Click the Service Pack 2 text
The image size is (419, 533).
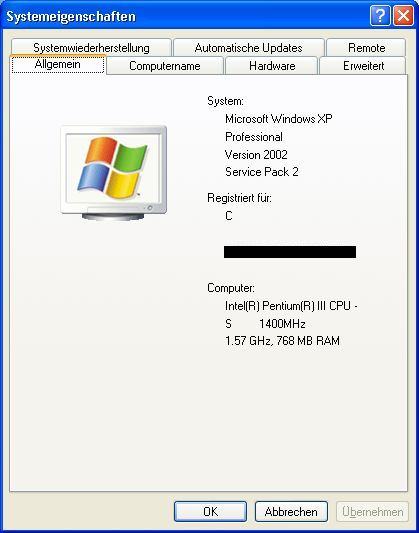coord(262,172)
